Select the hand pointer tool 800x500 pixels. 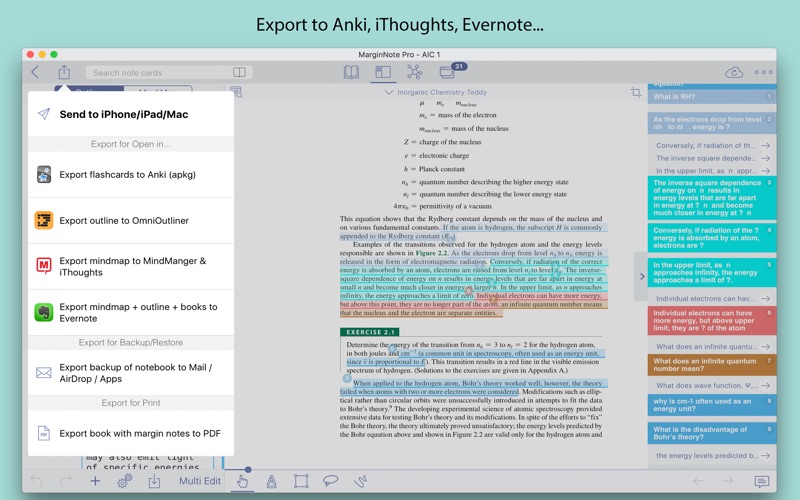pos(242,481)
